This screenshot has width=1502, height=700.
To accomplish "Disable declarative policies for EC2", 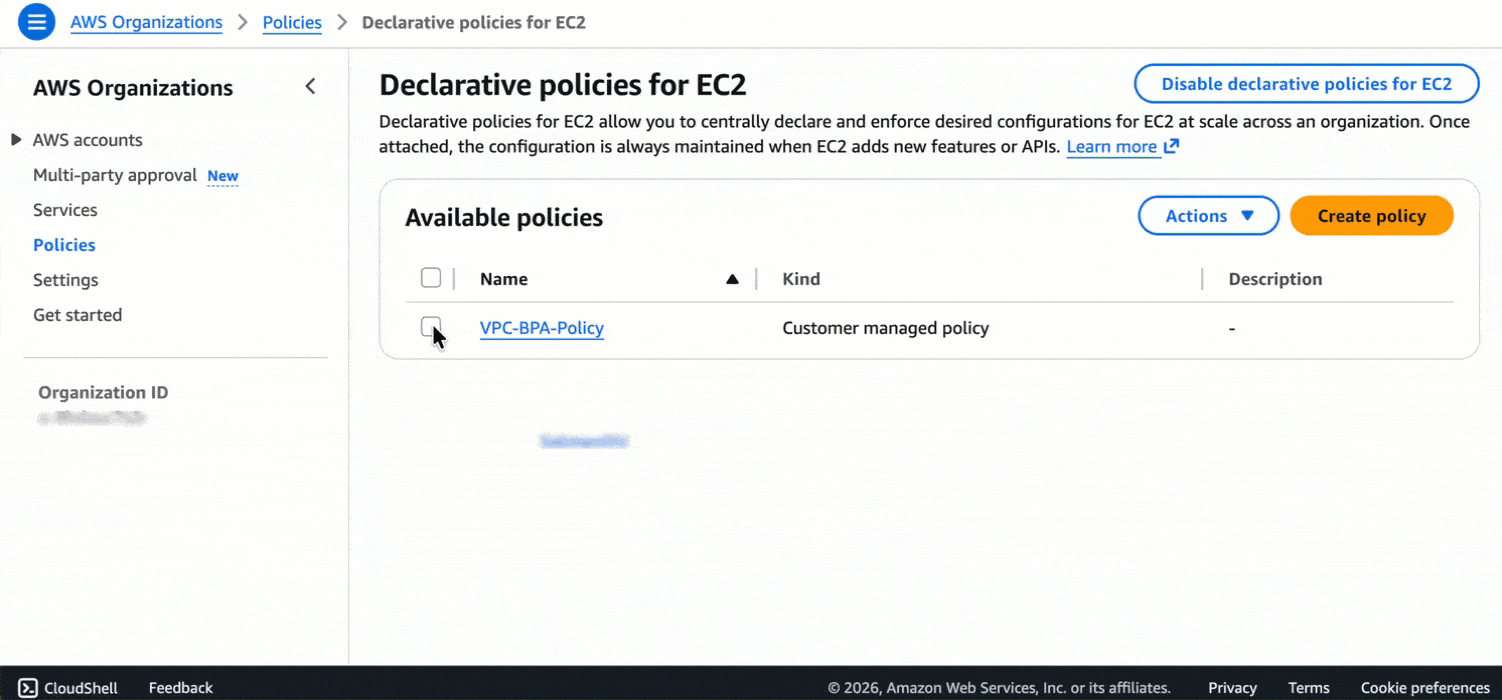I will coord(1305,84).
